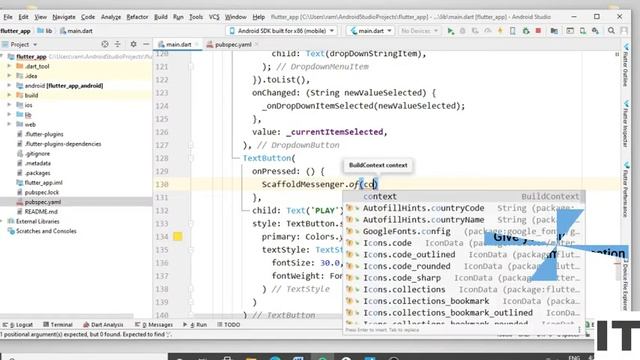This screenshot has width=640, height=360.
Task: Expand the lib folder in tree
Action: point(9,115)
